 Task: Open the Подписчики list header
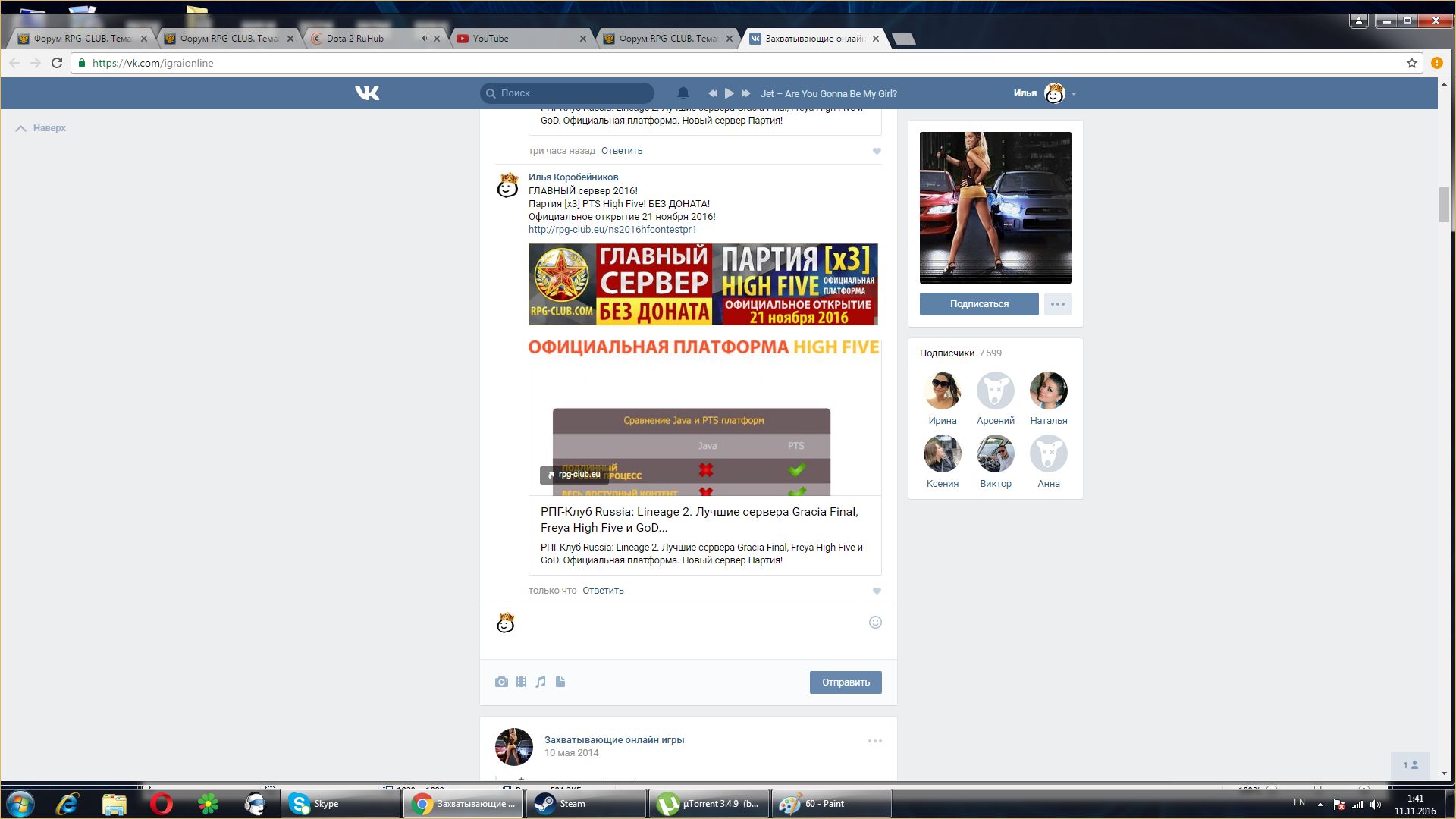[961, 353]
